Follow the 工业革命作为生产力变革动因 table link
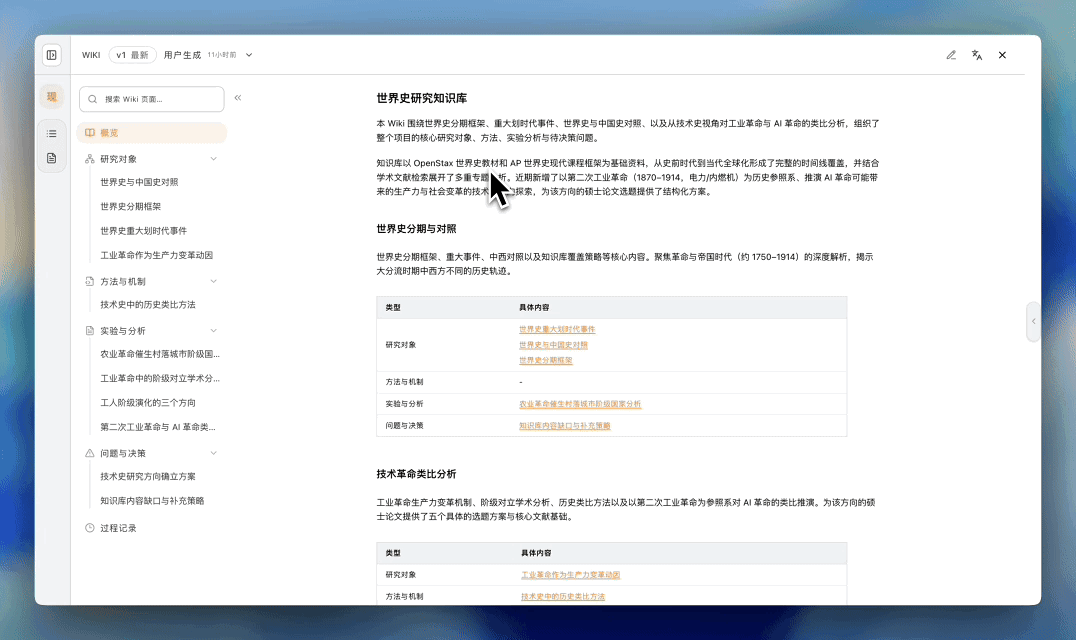Viewport: 1076px width, 640px height. [x=570, y=576]
